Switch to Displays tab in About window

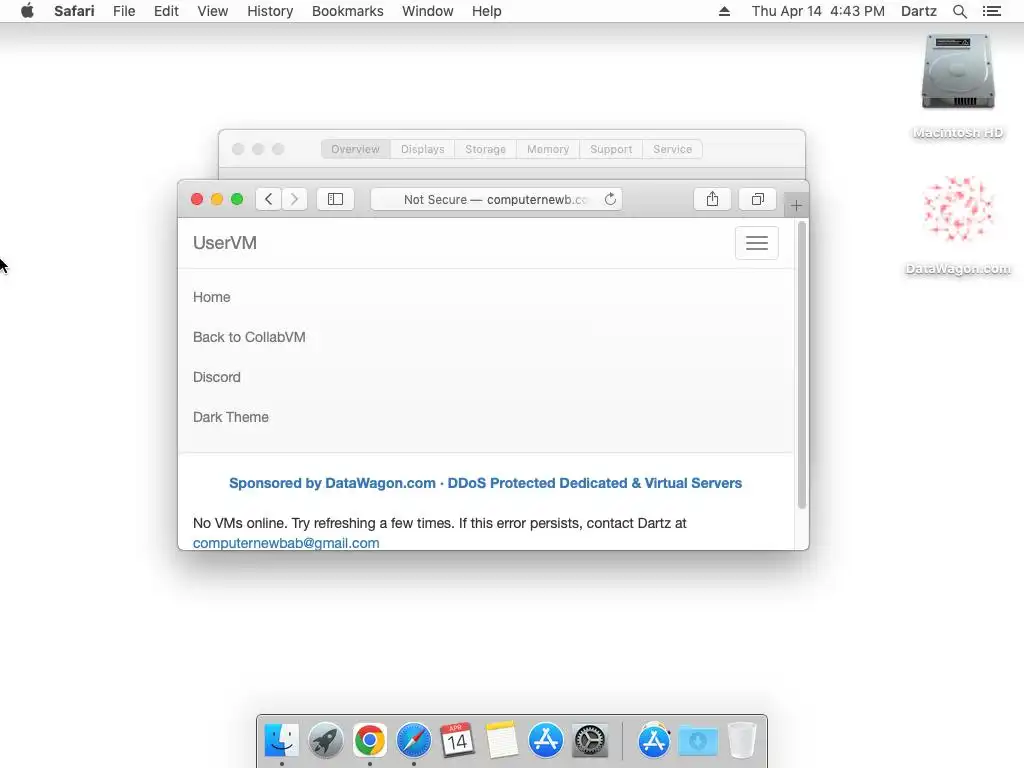tap(423, 149)
